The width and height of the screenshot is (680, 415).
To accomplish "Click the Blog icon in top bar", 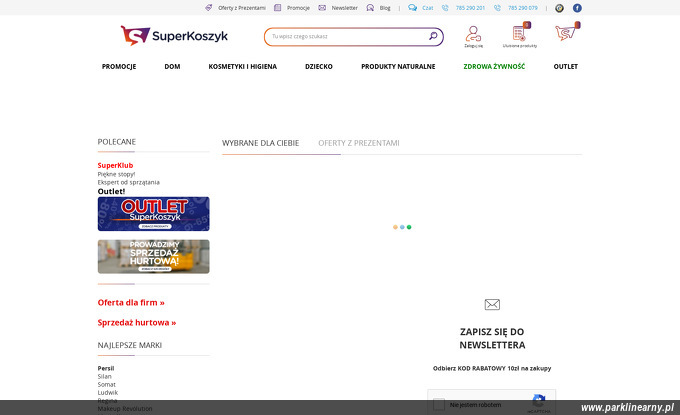I will tap(370, 8).
